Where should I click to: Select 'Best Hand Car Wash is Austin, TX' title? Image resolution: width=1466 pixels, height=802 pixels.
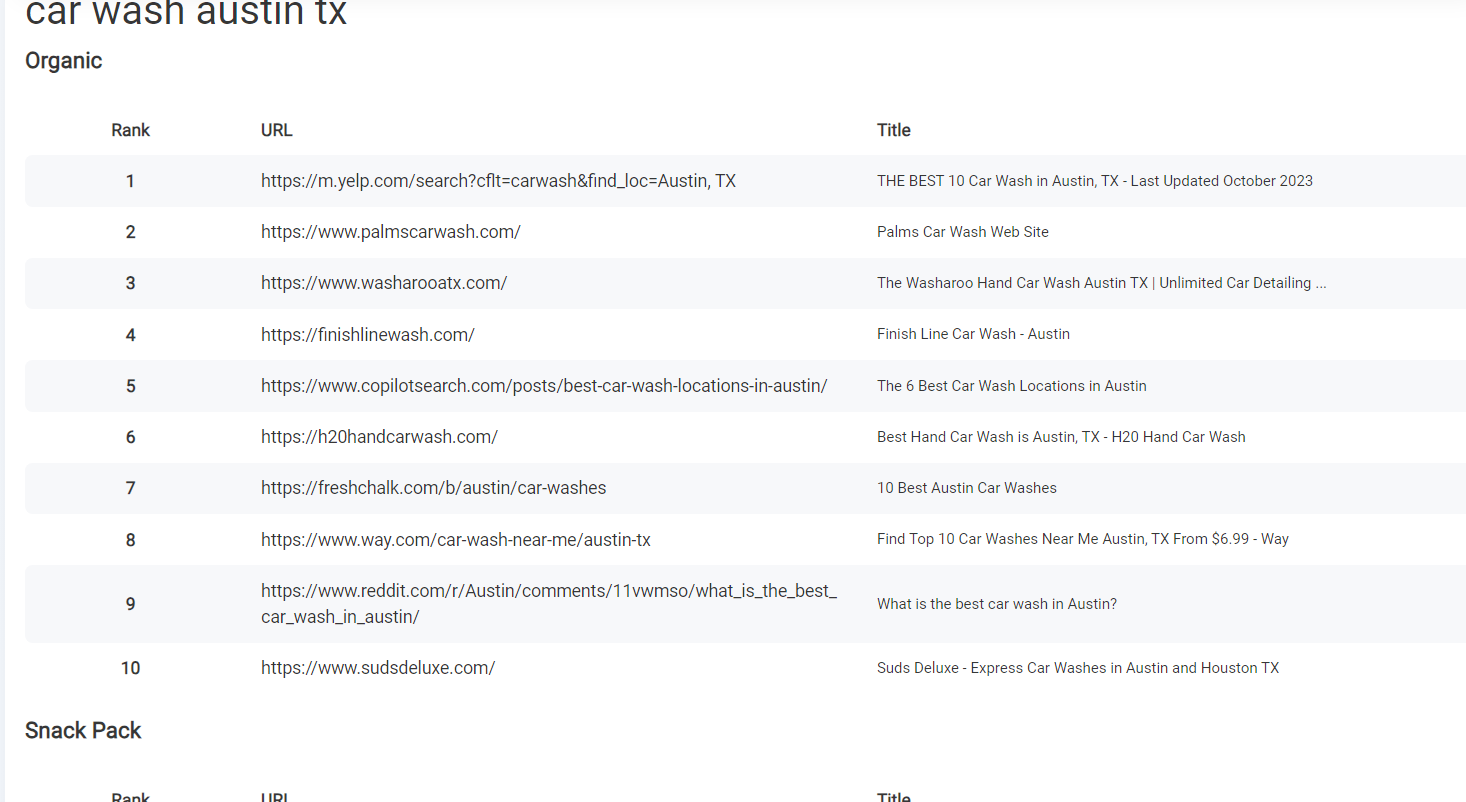coord(1061,437)
